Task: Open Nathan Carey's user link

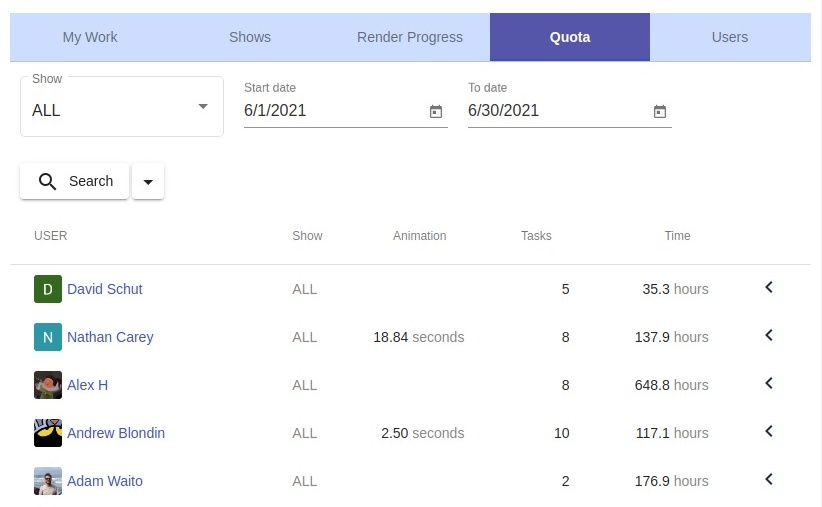Action: pyautogui.click(x=110, y=337)
